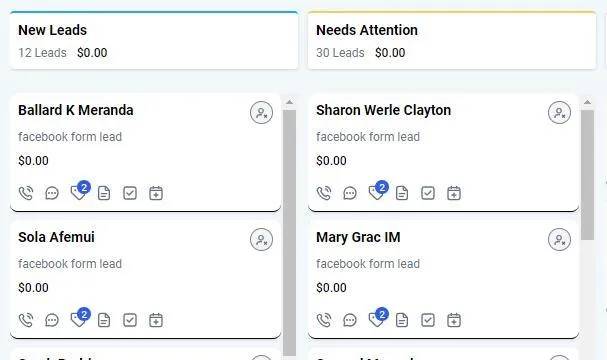The width and height of the screenshot is (607, 360).
Task: Open notes document icon for Sharon Werle Clayton
Action: [402, 193]
